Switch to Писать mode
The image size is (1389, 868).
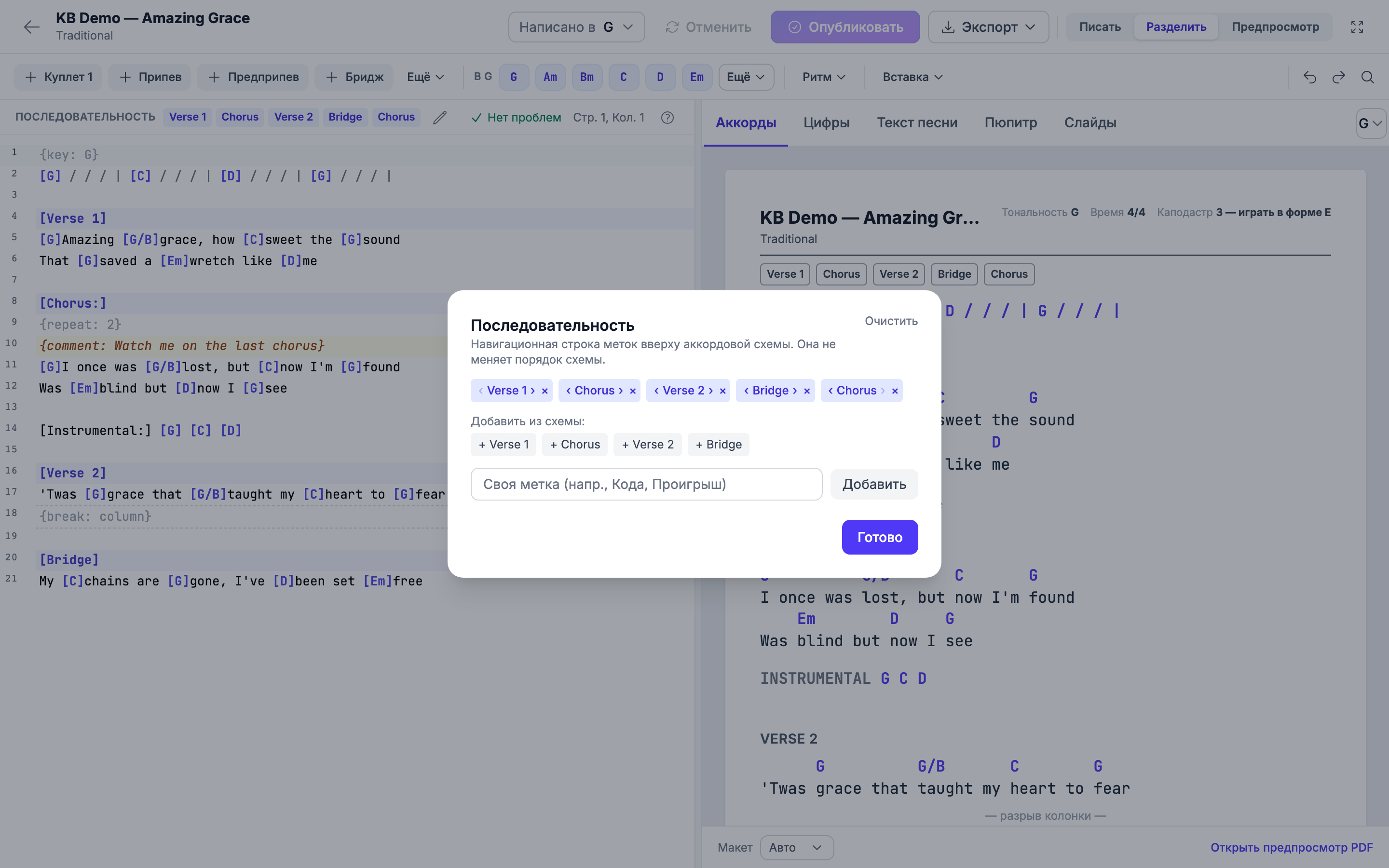point(1100,27)
